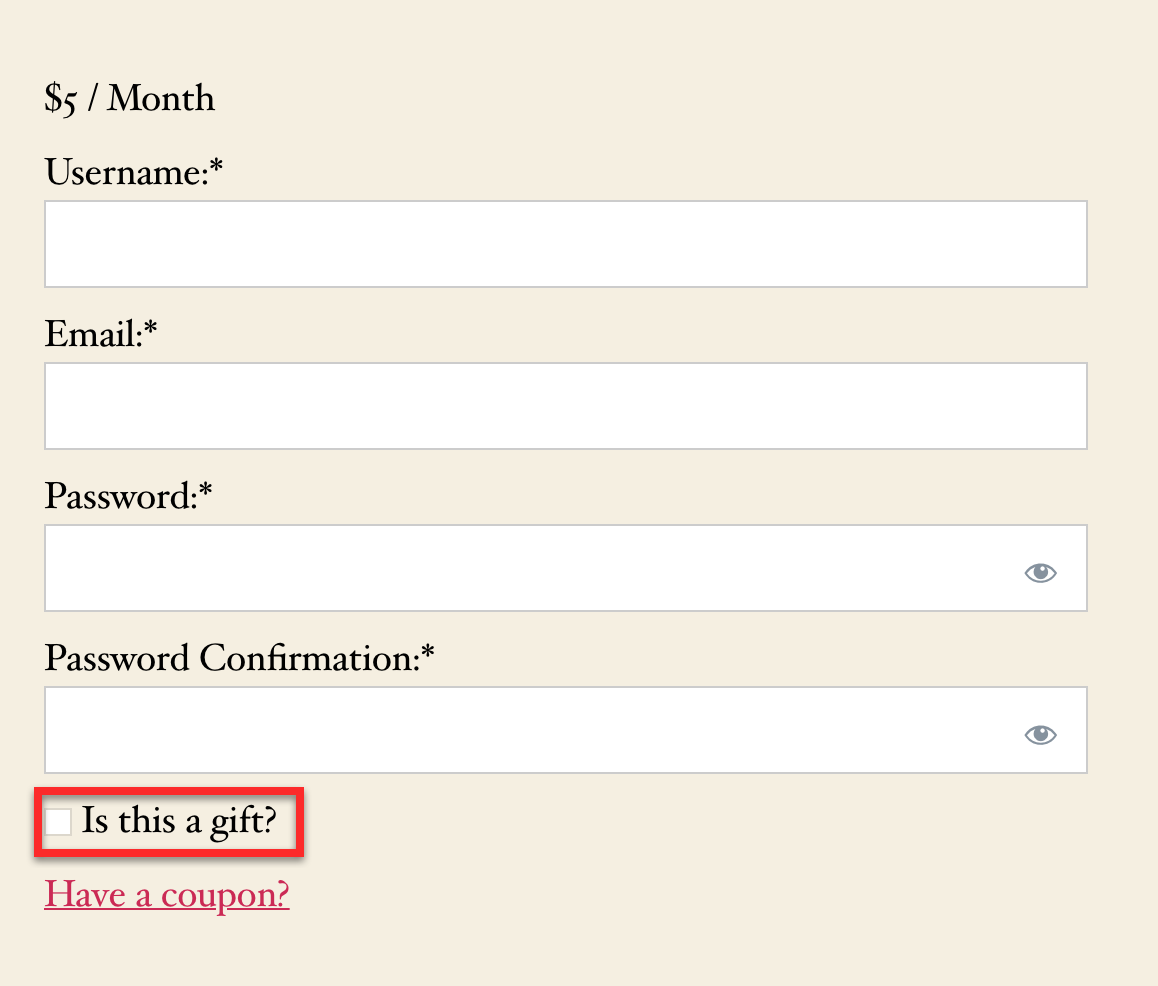This screenshot has width=1158, height=986.
Task: Click the $5 price amount text
Action: pyautogui.click(x=60, y=99)
